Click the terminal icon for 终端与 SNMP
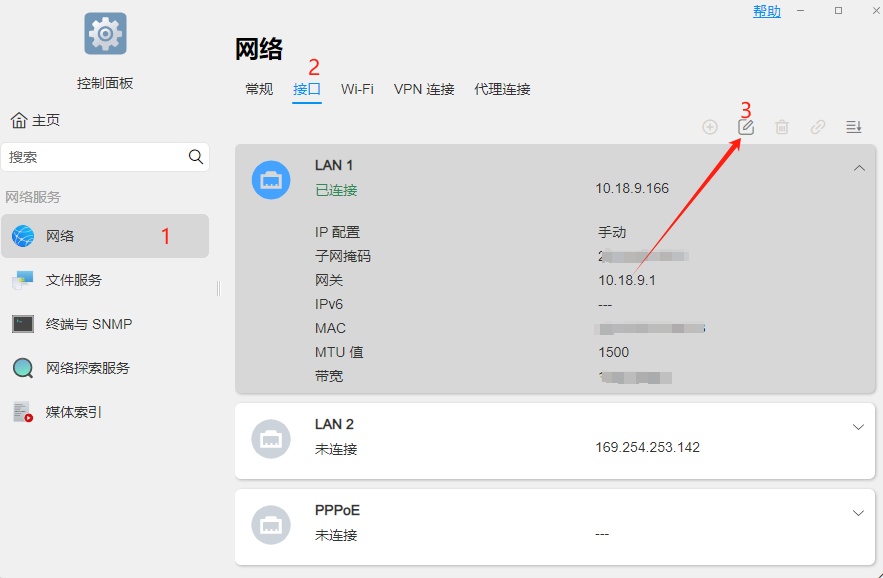 coord(23,324)
